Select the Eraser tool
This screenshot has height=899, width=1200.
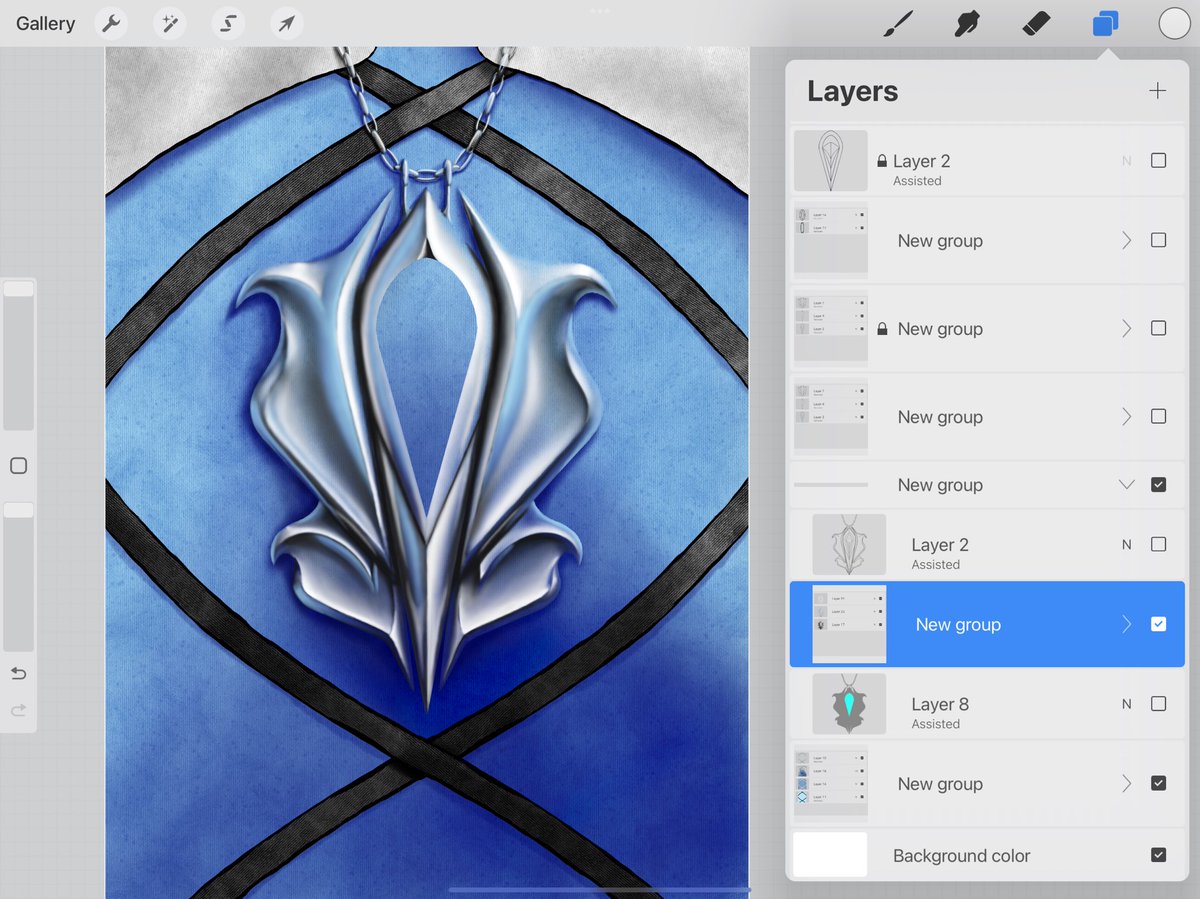1036,24
